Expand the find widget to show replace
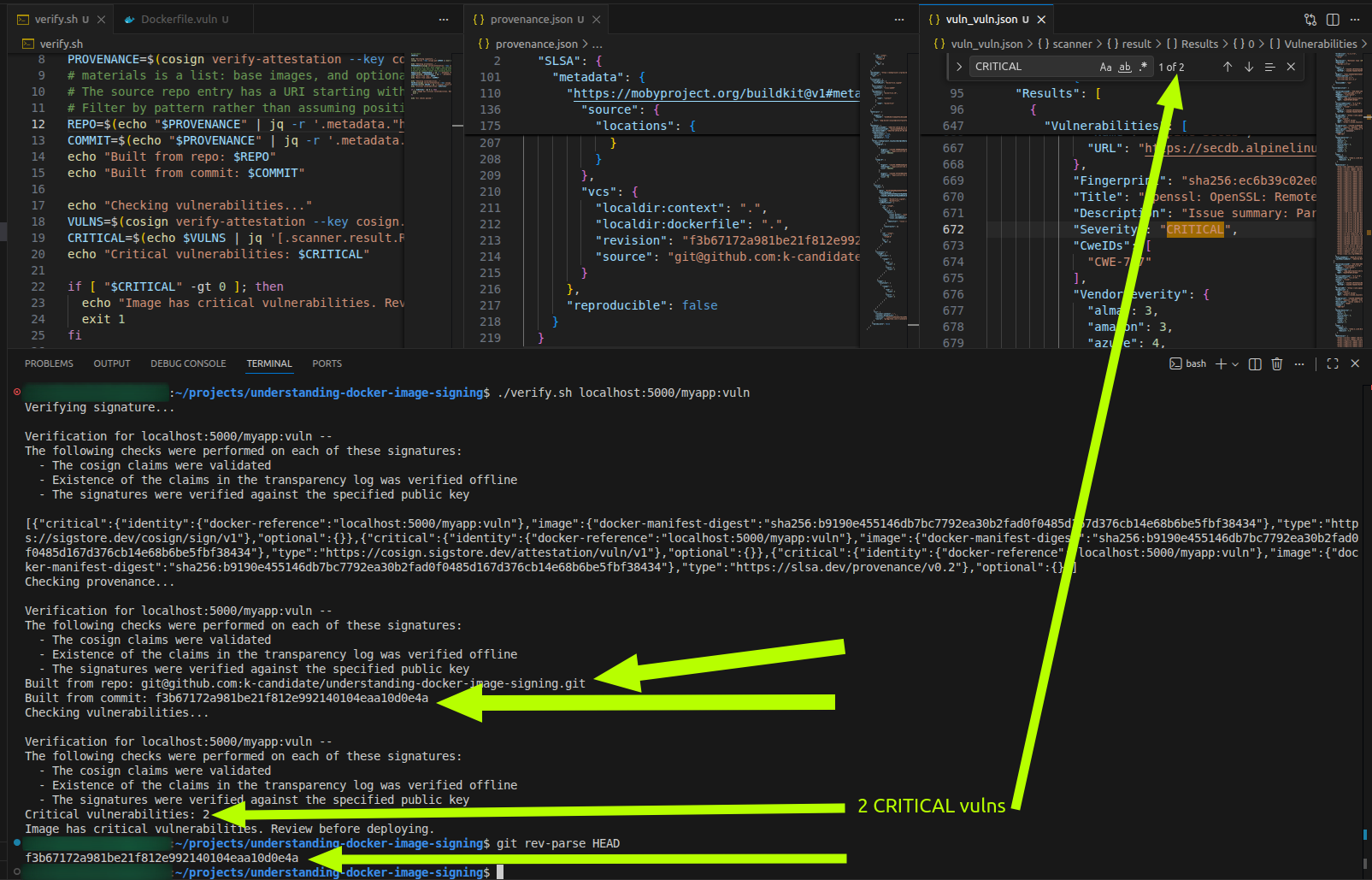 [x=958, y=67]
